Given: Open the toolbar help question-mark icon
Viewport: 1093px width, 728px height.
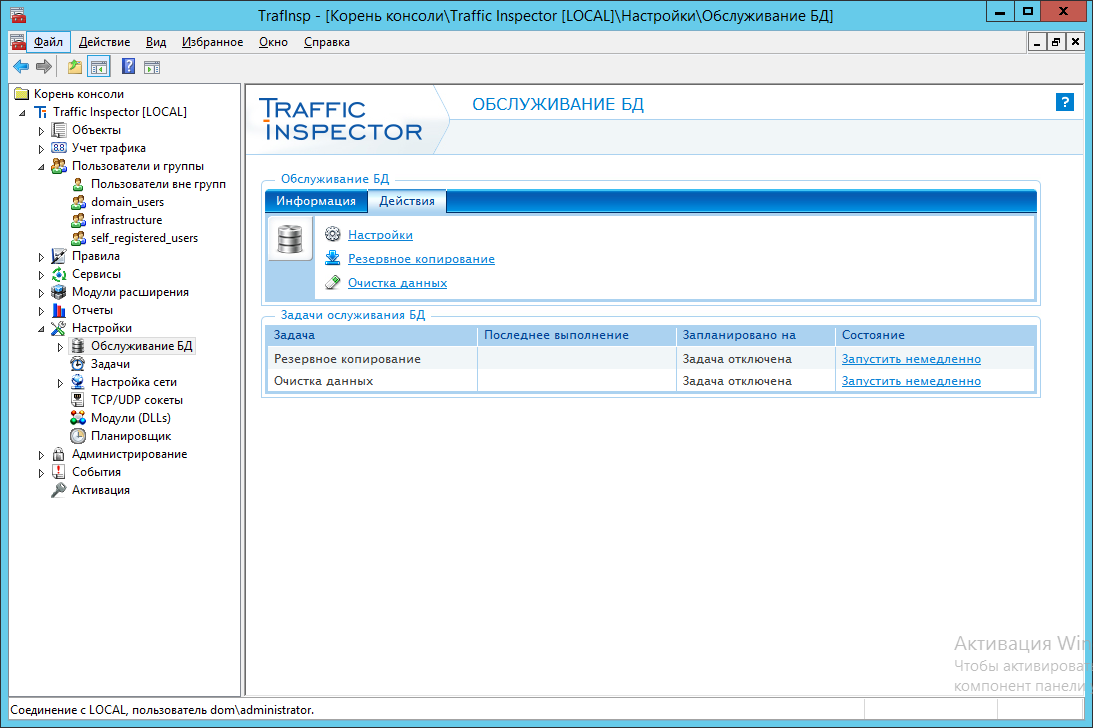Looking at the screenshot, I should coord(128,67).
